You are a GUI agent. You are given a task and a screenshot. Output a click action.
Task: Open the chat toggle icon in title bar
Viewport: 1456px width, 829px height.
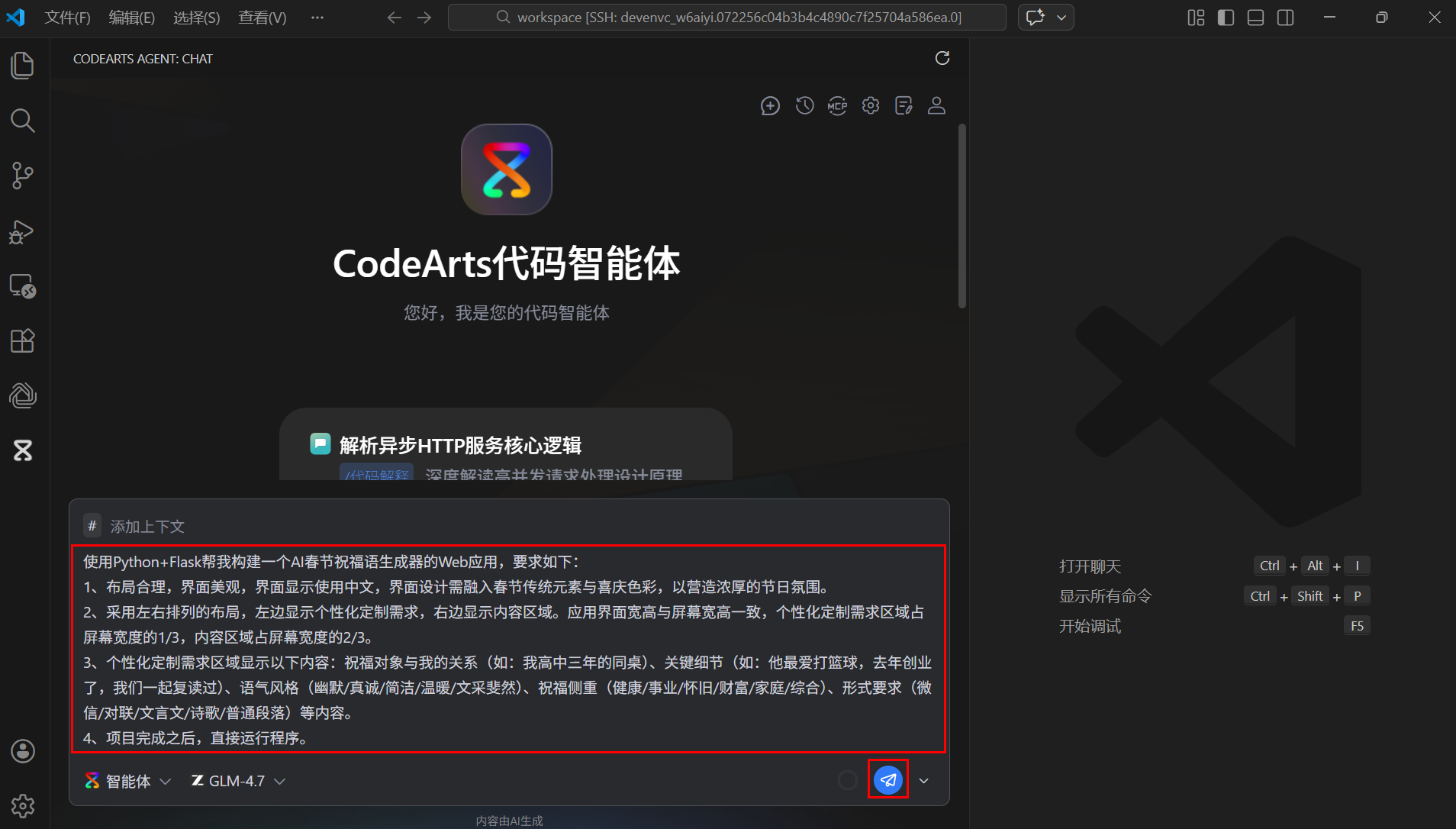[1036, 18]
